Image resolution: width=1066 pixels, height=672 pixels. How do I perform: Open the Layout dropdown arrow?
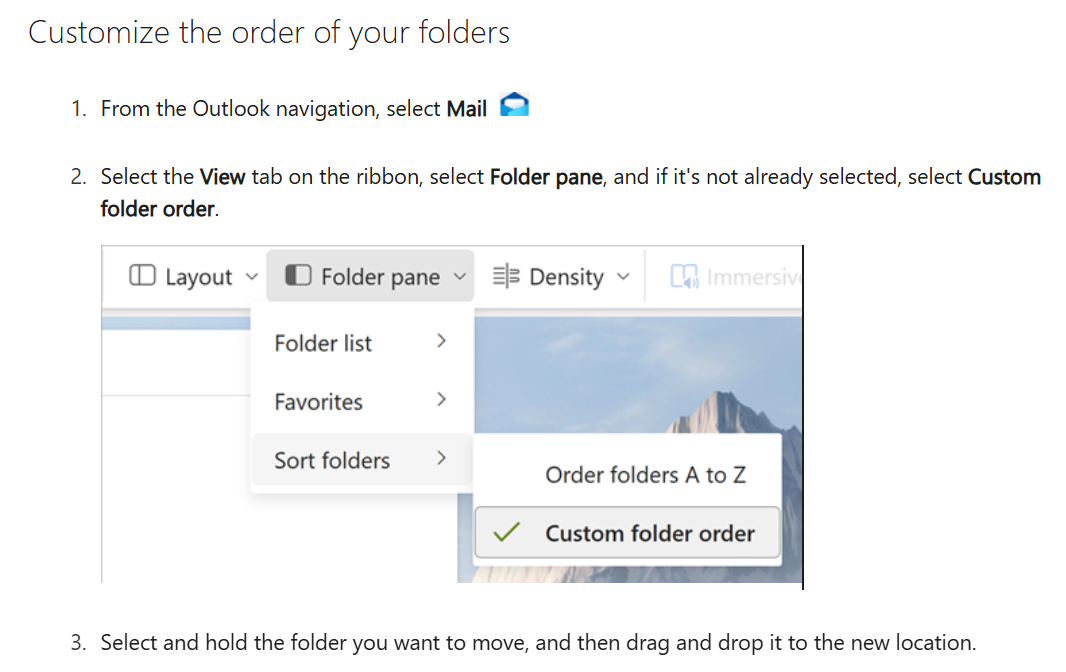click(252, 277)
